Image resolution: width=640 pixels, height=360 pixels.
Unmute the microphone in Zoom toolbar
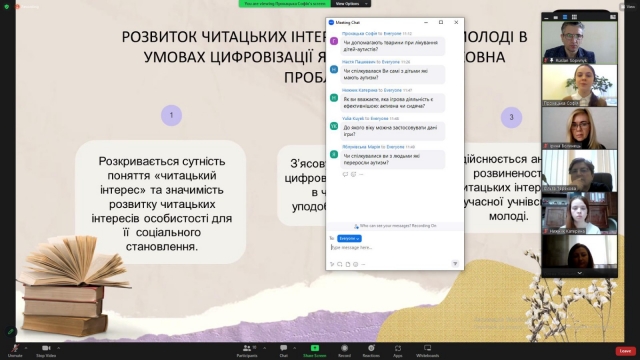coord(15,350)
